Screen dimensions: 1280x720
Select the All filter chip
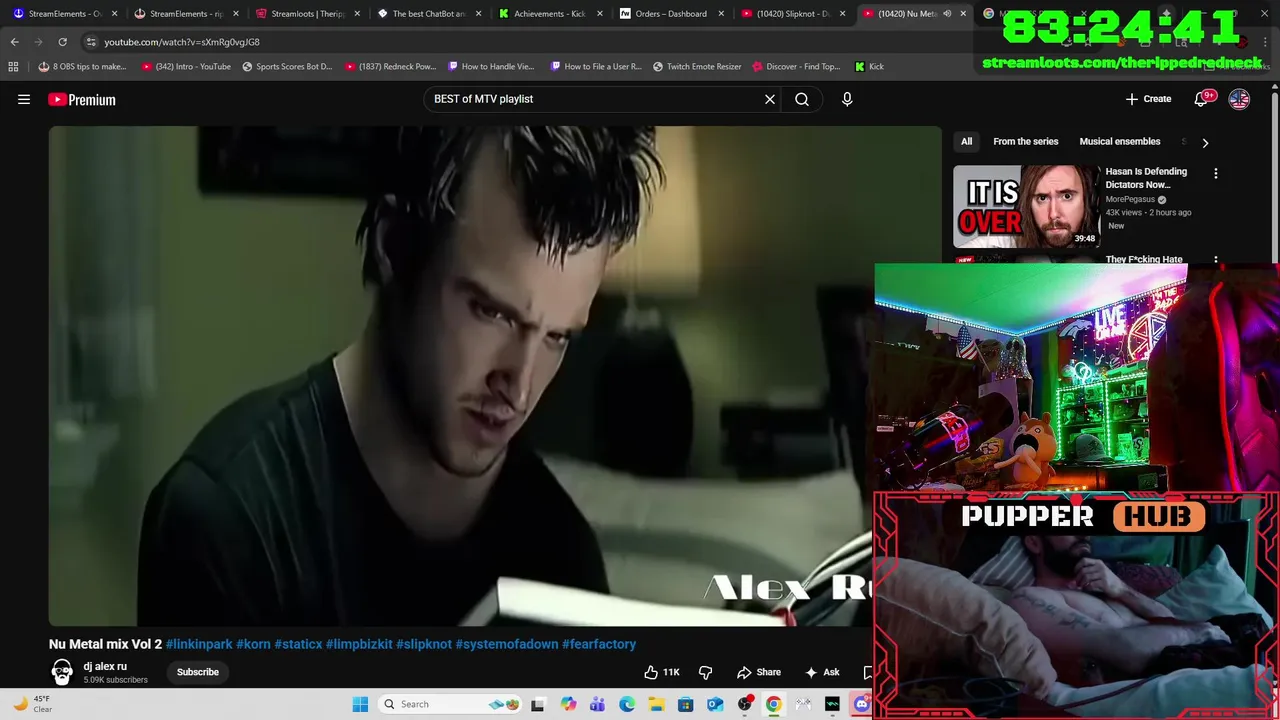click(966, 141)
